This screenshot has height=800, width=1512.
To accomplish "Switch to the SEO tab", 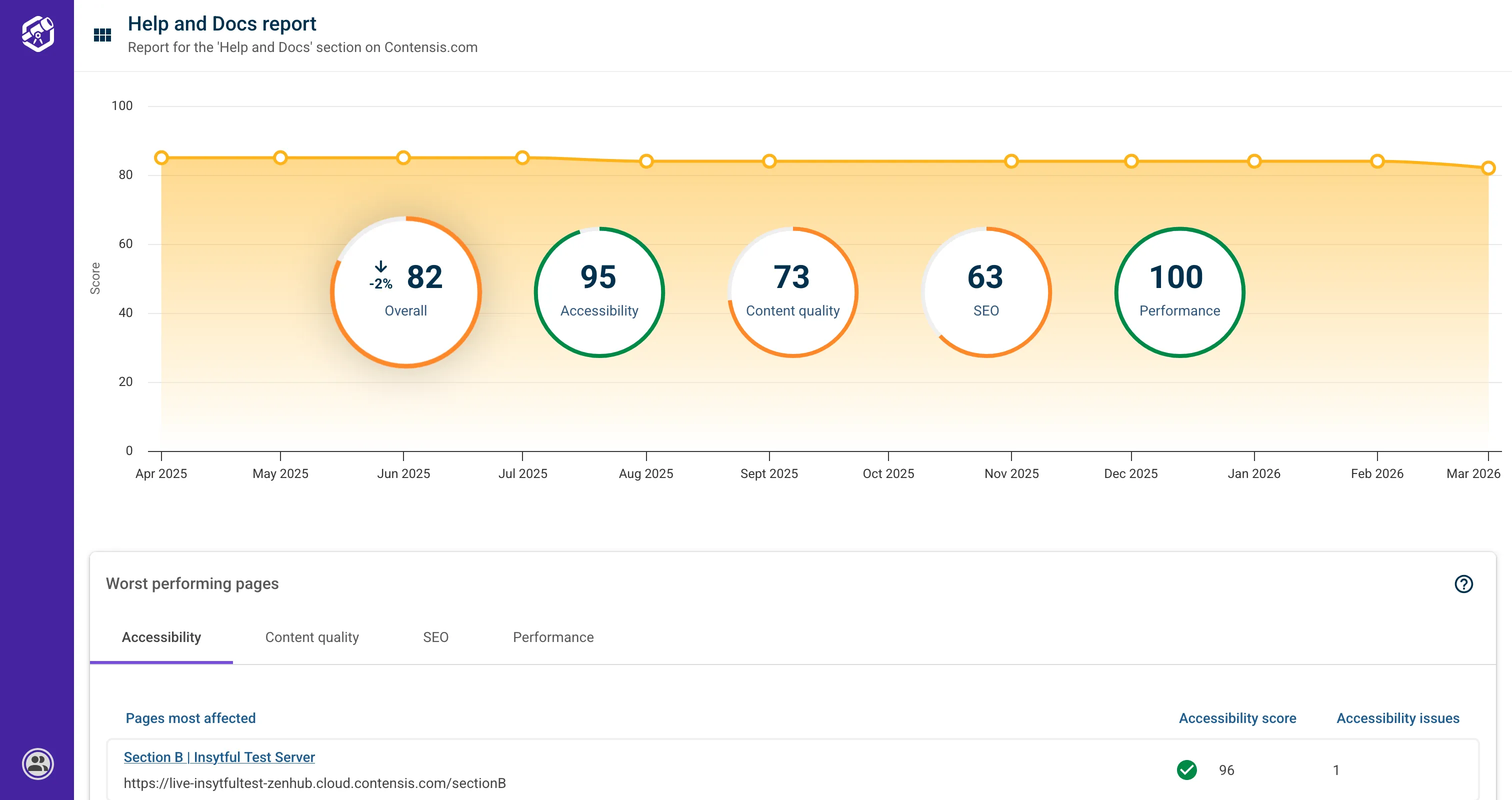I will click(435, 637).
